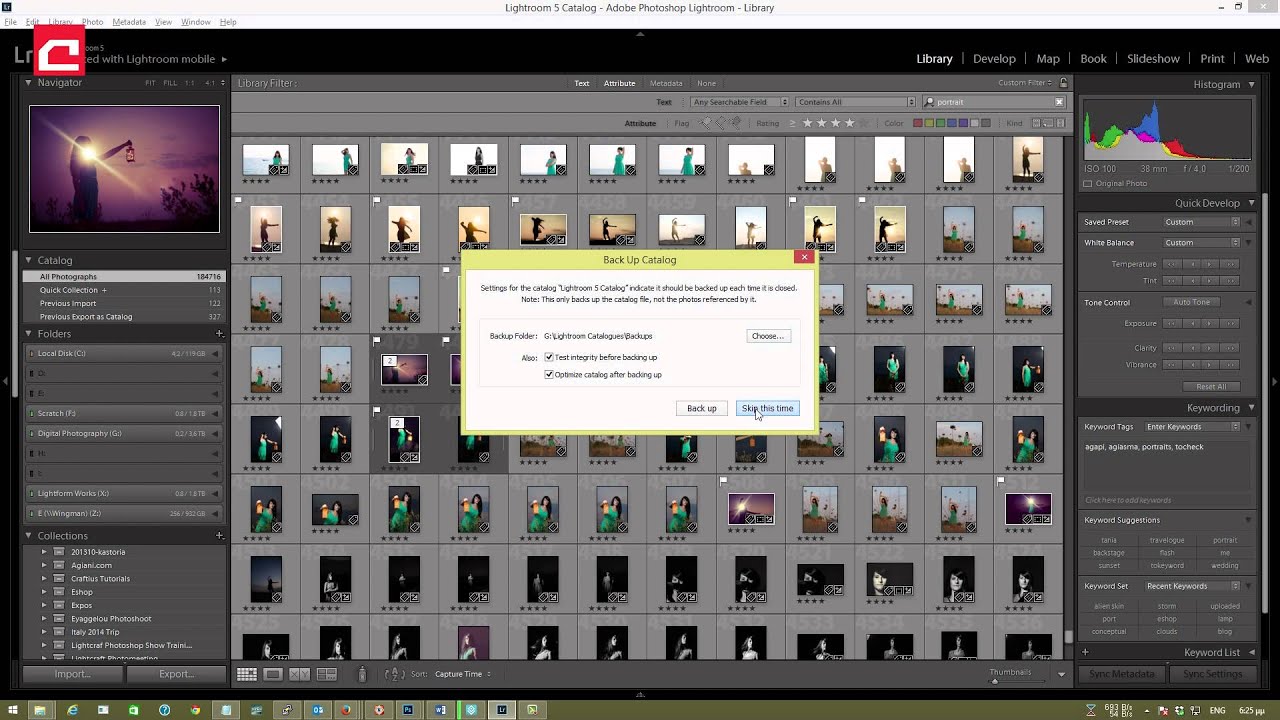
Task: Open the Metadata menu
Action: [129, 22]
